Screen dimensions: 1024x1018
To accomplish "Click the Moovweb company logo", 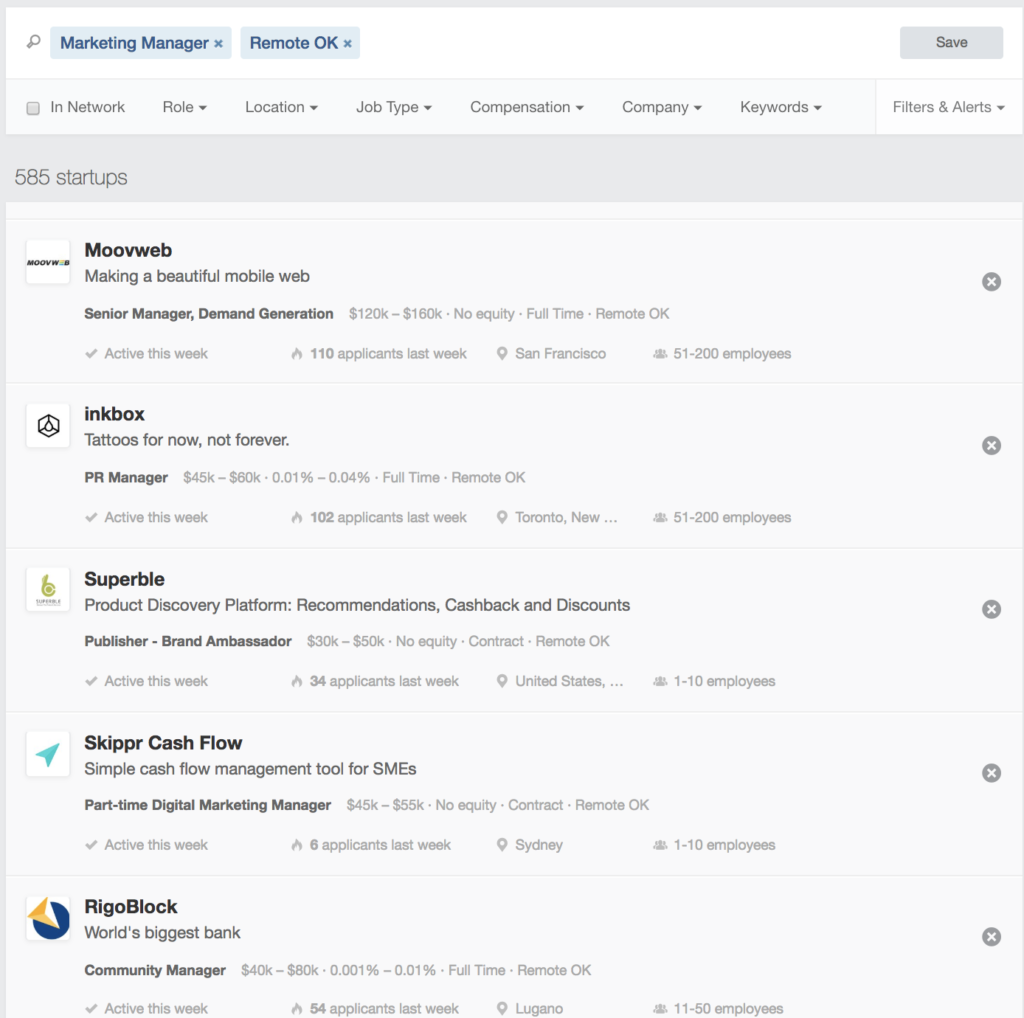I will pyautogui.click(x=47, y=263).
